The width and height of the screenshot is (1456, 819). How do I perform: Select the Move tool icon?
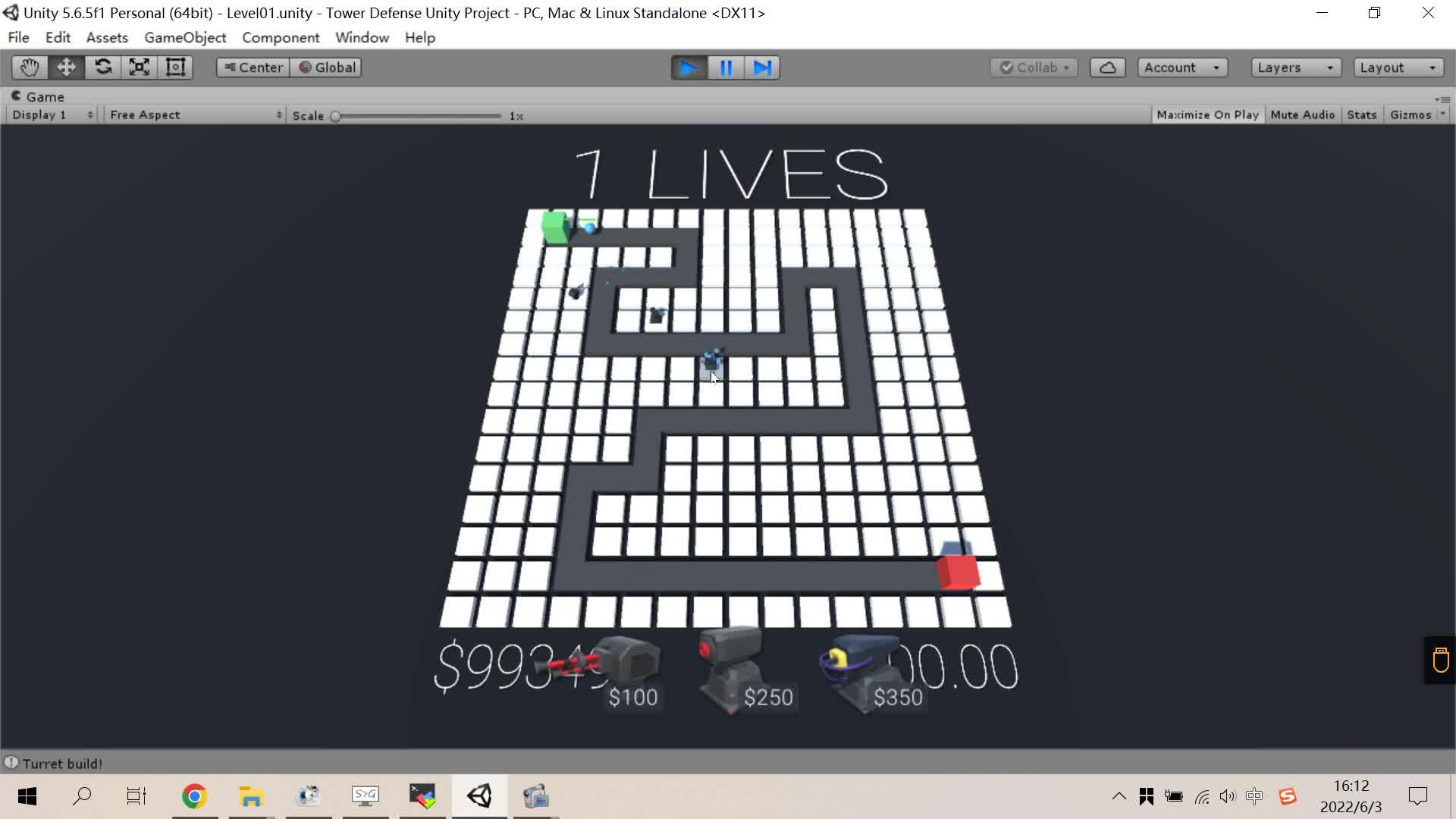pyautogui.click(x=66, y=67)
